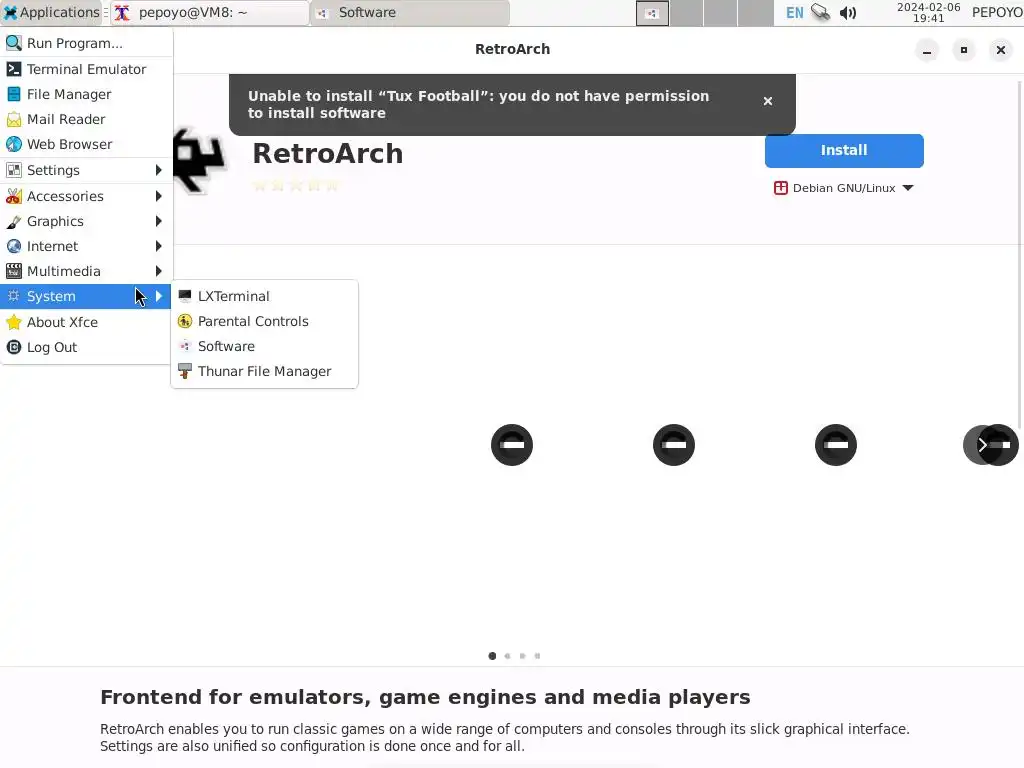This screenshot has width=1024, height=768.
Task: Click the first loading screenshot placeholder
Action: pos(512,445)
